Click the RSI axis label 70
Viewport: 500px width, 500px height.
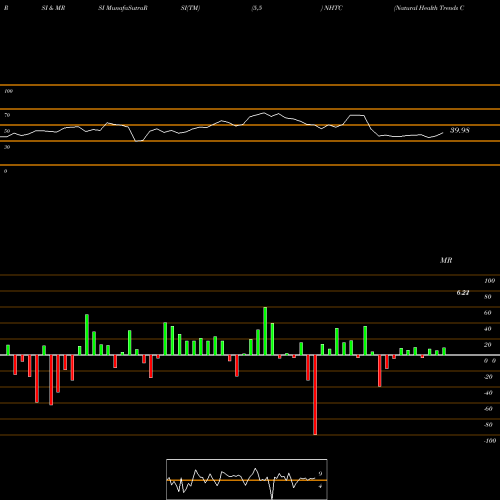pyautogui.click(x=7, y=115)
